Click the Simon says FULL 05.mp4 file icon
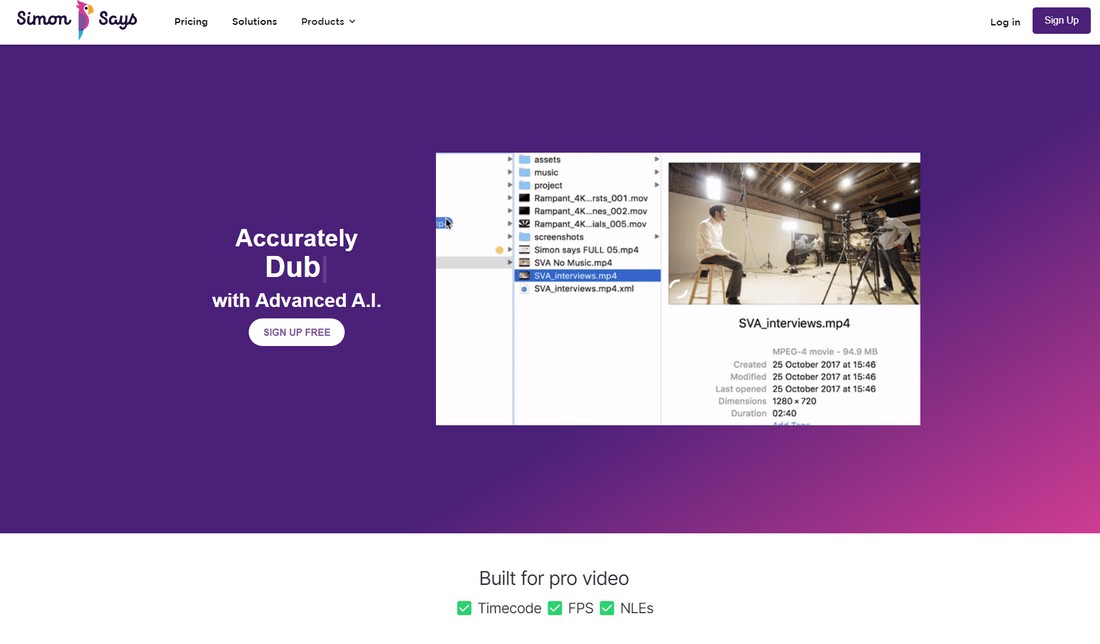This screenshot has height=644, width=1100. (524, 250)
